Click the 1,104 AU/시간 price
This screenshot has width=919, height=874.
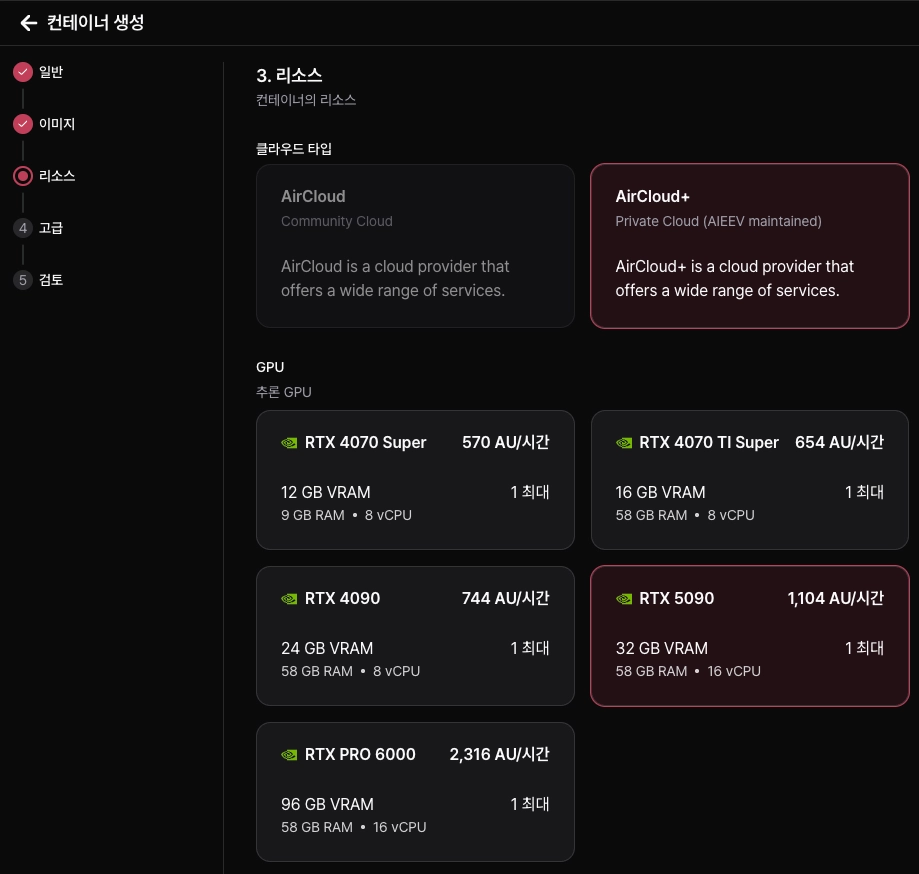pos(835,598)
